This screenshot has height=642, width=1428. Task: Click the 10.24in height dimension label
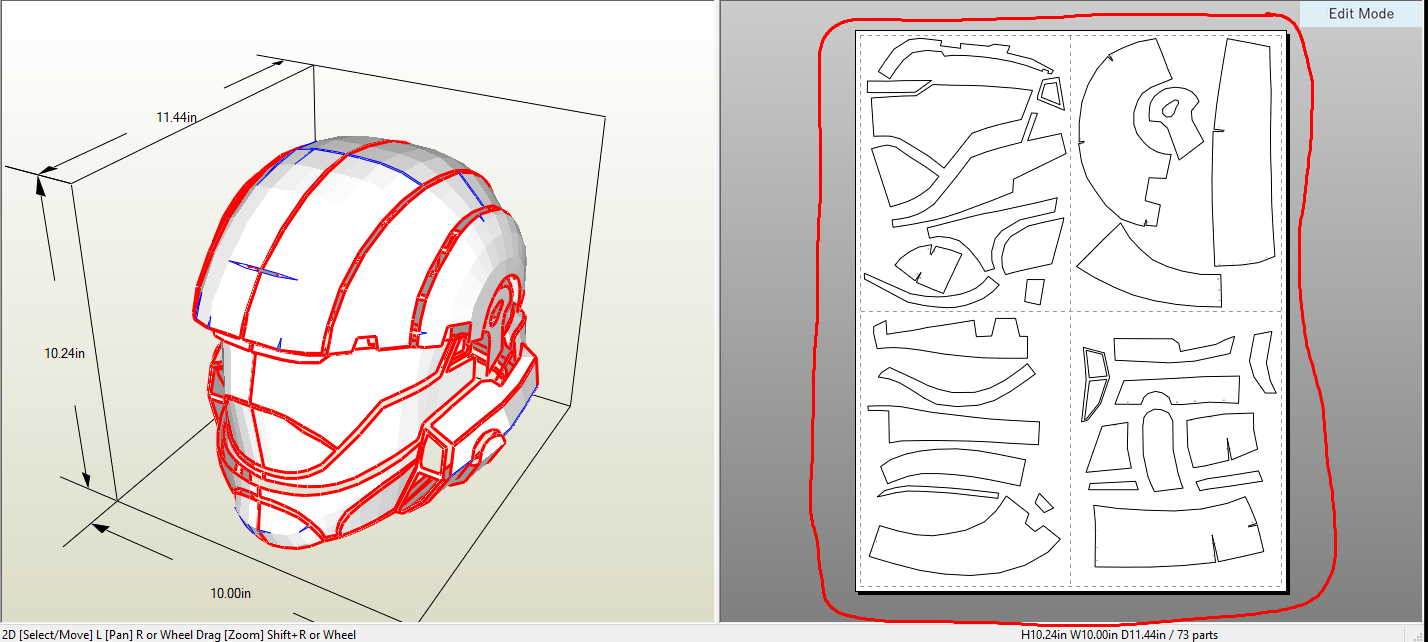pyautogui.click(x=64, y=353)
